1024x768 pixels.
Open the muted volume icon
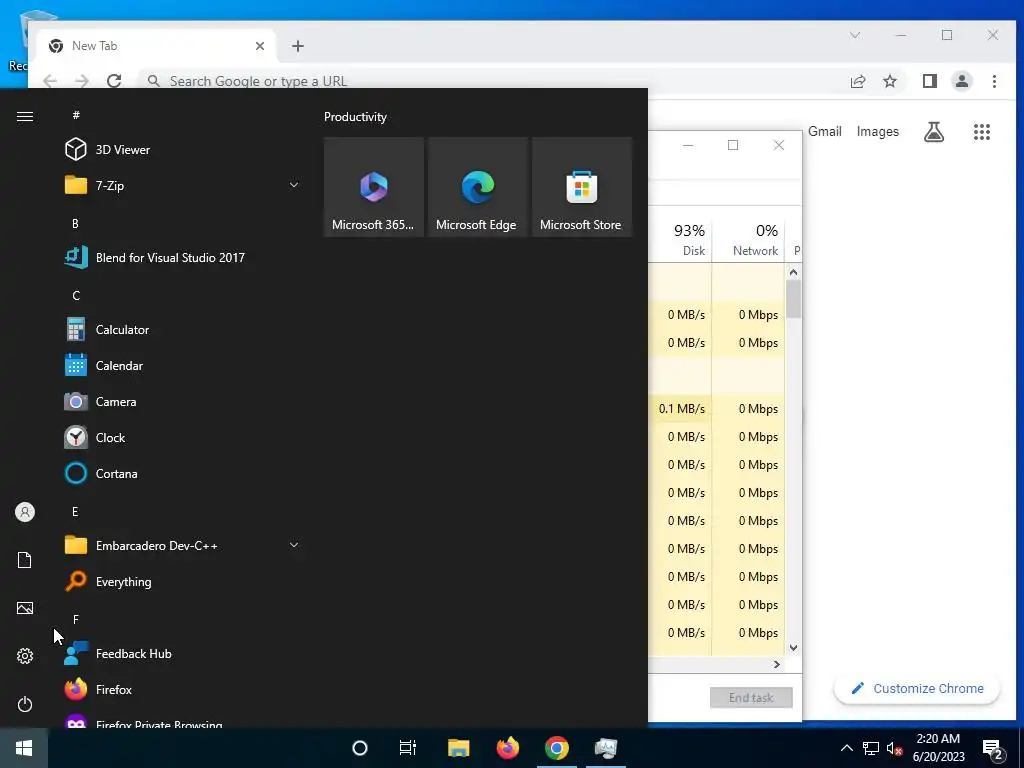[x=895, y=748]
